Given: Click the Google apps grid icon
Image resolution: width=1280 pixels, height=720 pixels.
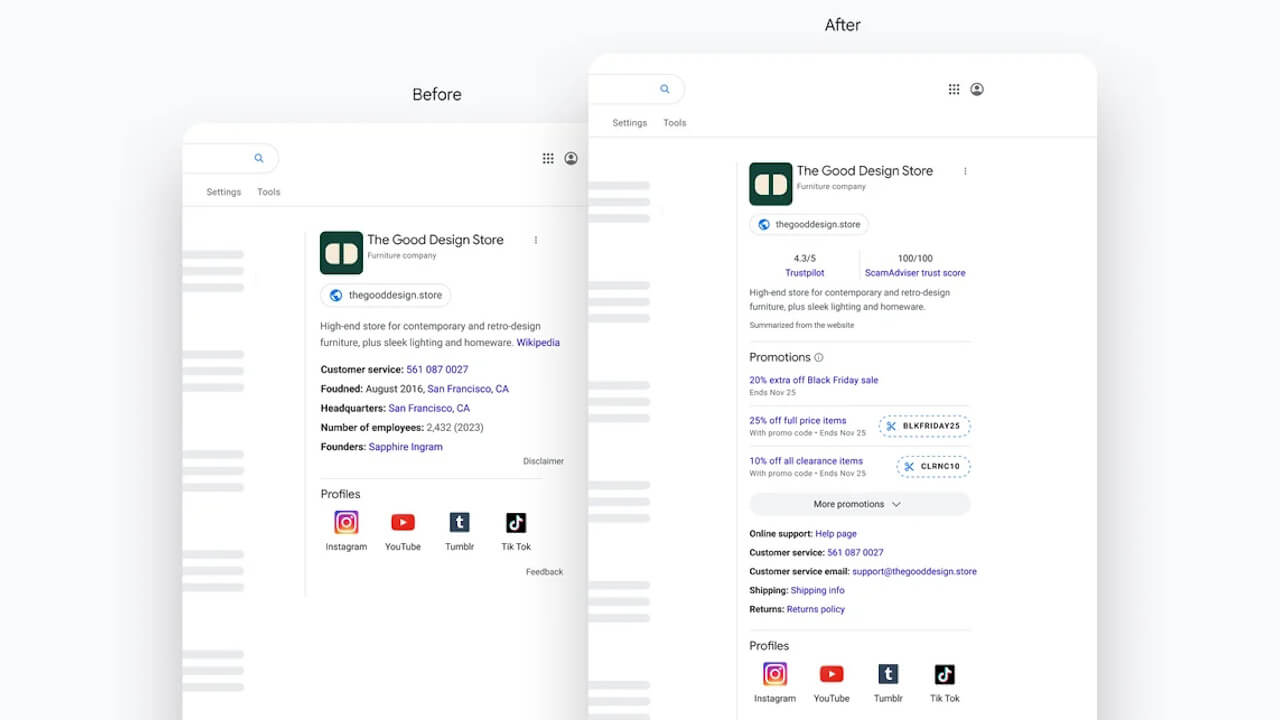Looking at the screenshot, I should tap(954, 89).
